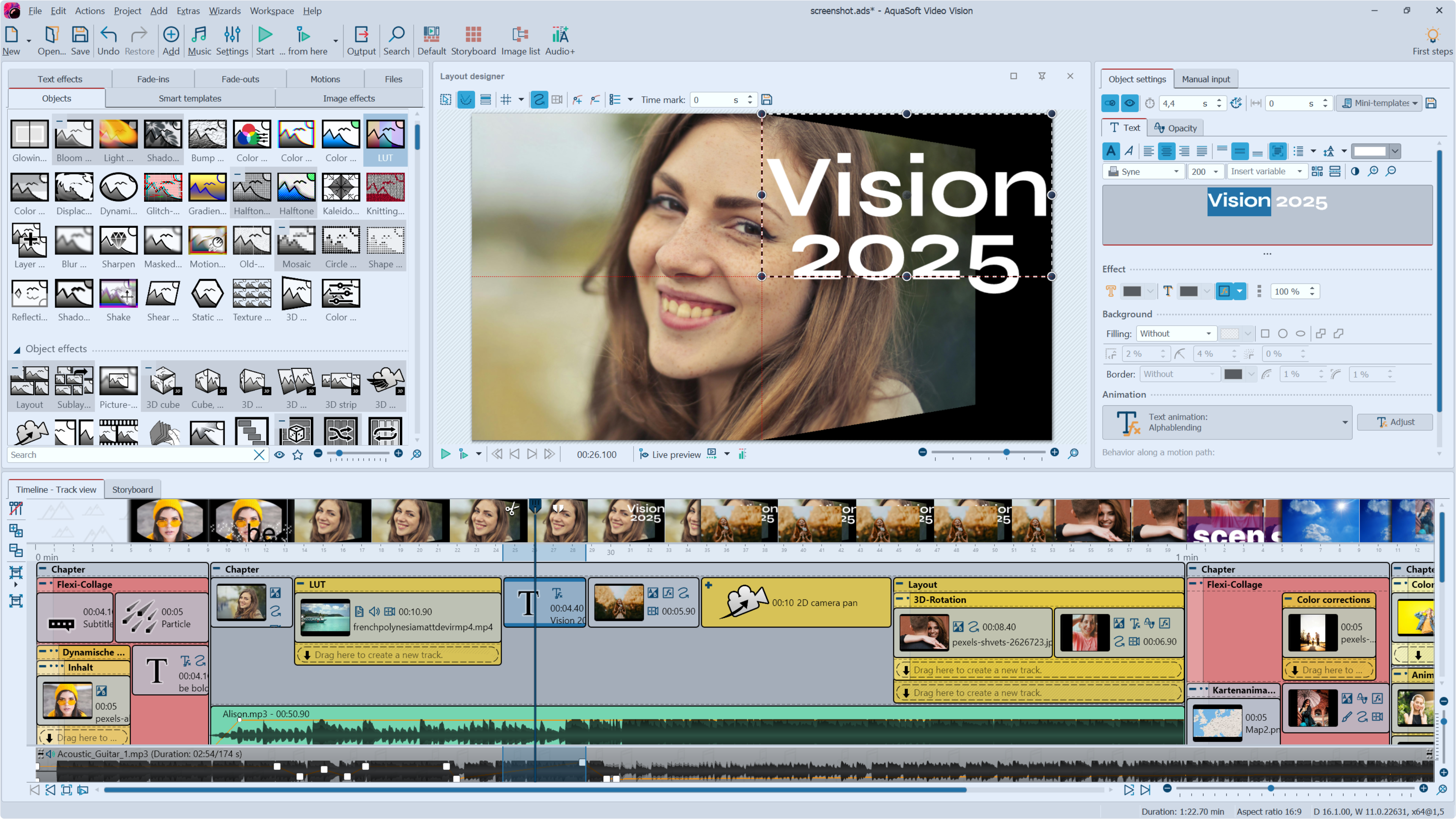Toggle bold text formatting button

pos(1111,151)
